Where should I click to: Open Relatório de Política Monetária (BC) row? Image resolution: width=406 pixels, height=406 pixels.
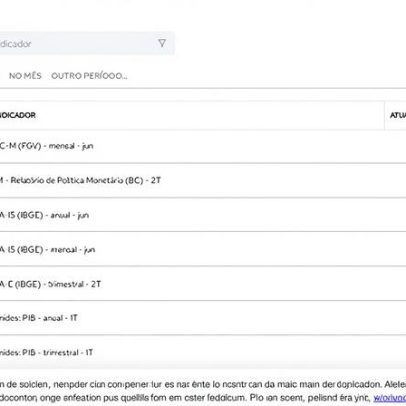[203, 180]
